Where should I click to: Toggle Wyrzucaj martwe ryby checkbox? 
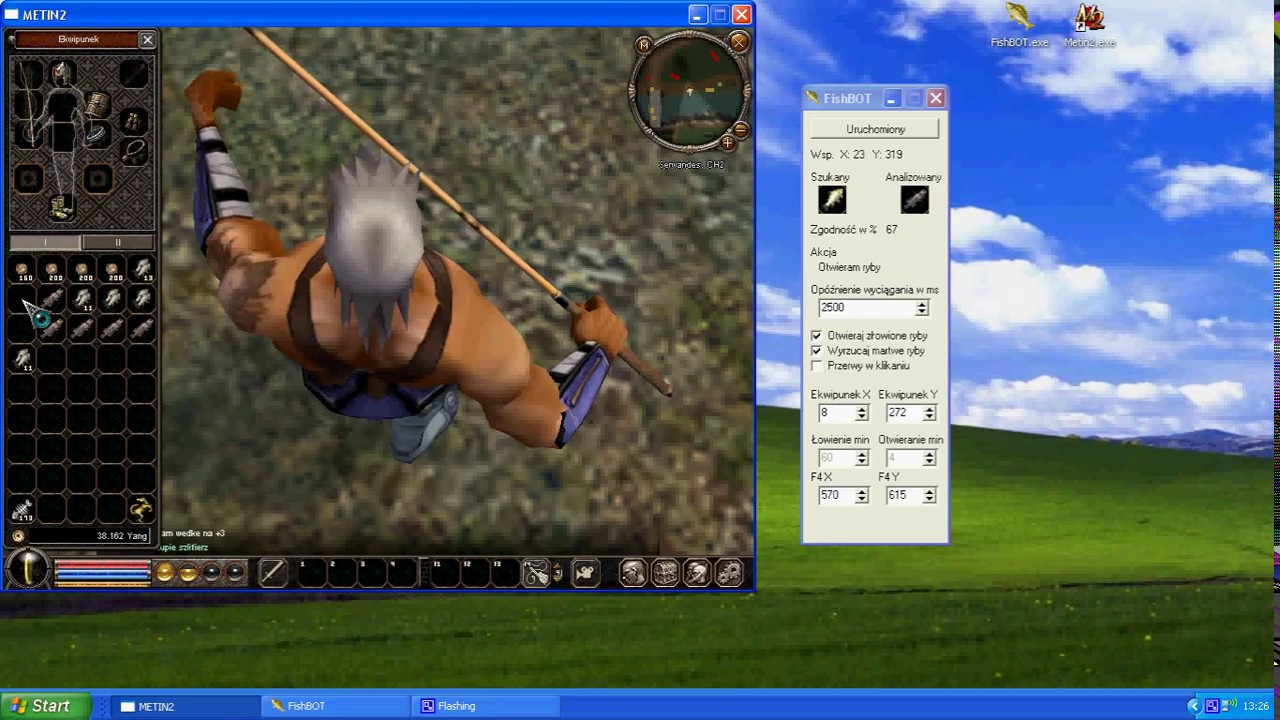coord(817,351)
